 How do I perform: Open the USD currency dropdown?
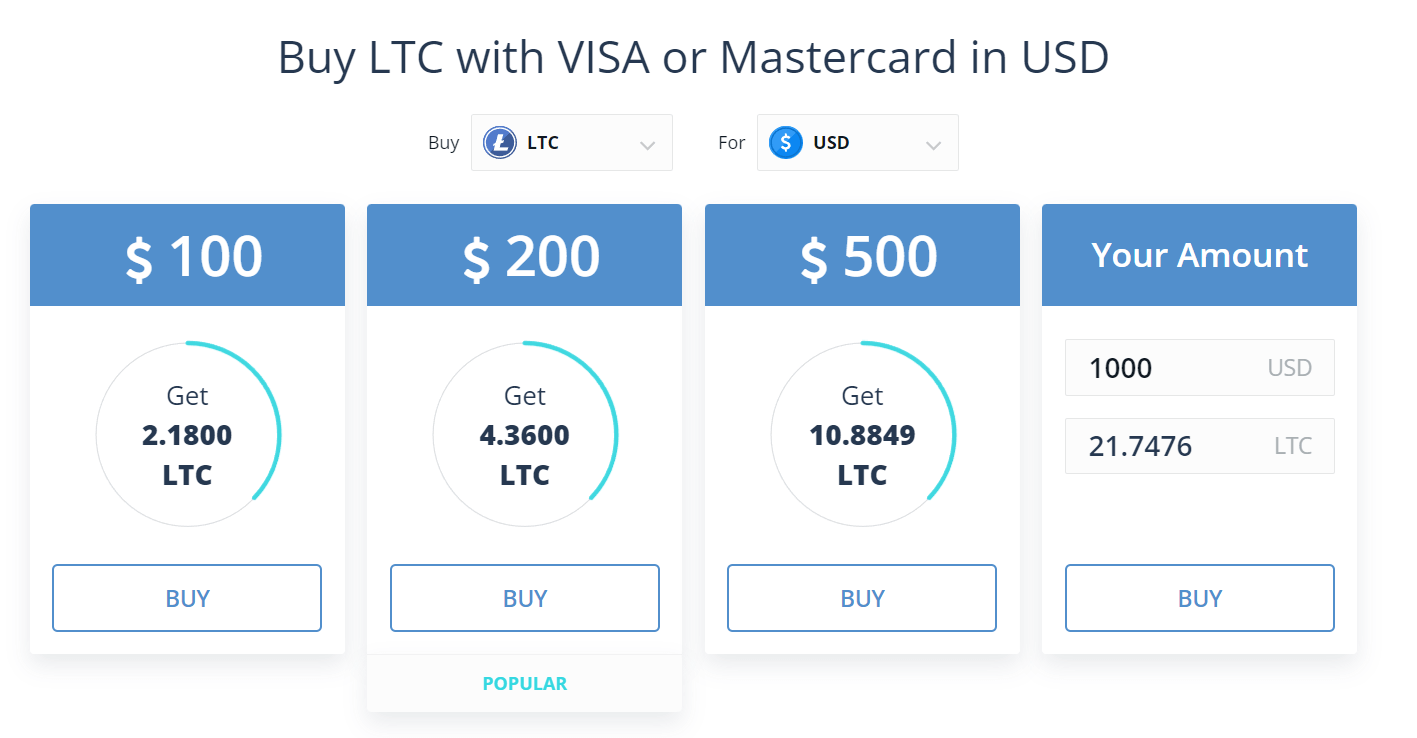857,142
